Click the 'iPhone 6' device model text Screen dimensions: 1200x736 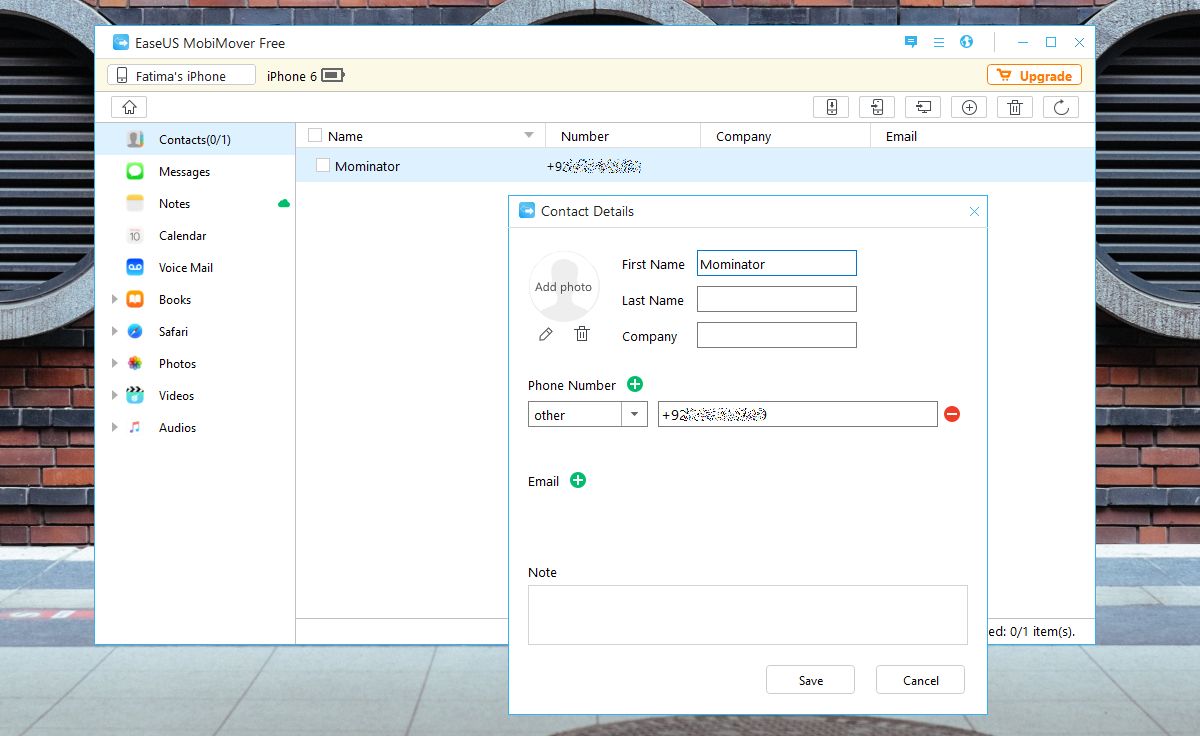coord(292,76)
